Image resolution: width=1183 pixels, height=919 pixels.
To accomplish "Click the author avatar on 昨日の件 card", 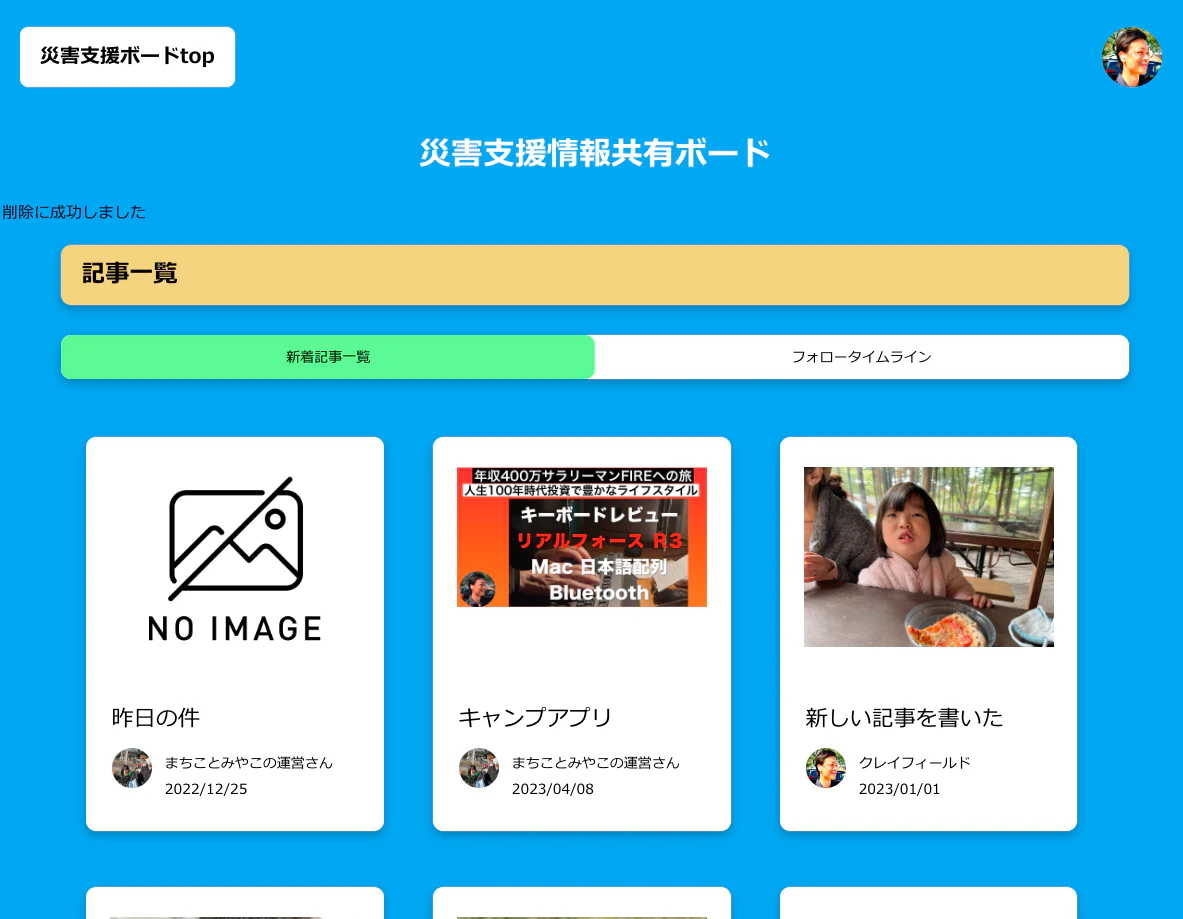I will click(x=131, y=768).
